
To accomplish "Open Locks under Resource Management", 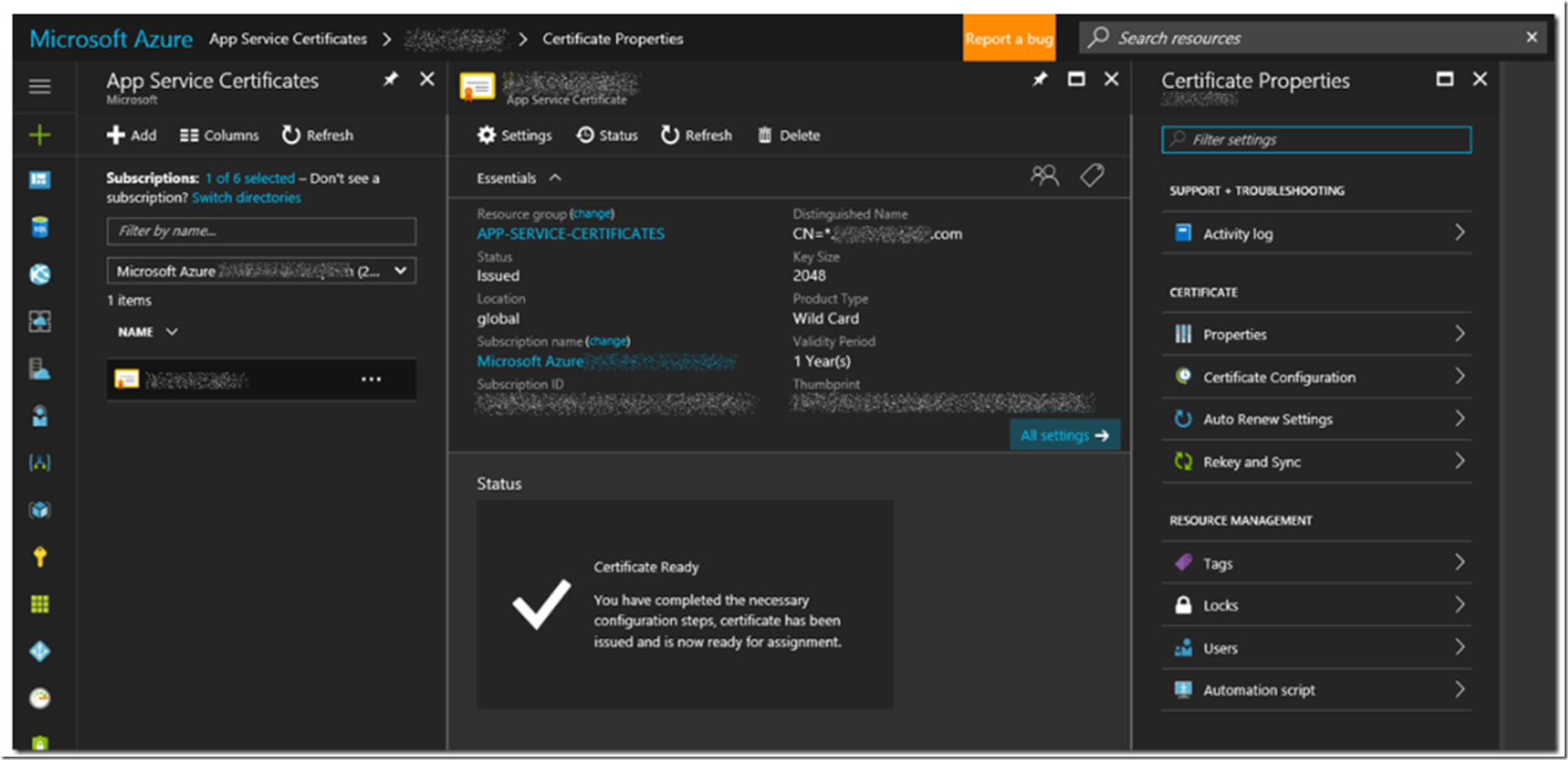I will [1317, 605].
